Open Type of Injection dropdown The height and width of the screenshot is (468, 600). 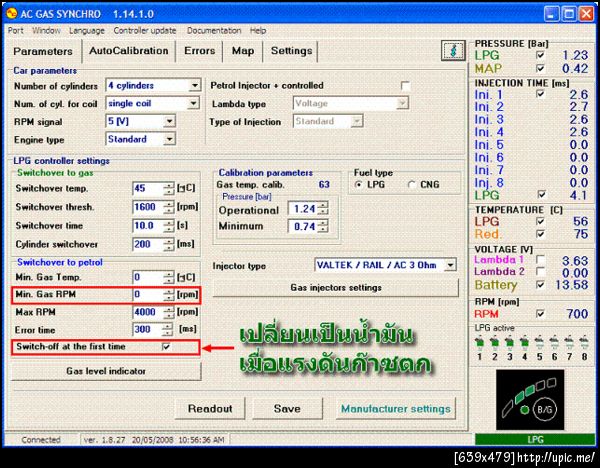(x=356, y=121)
